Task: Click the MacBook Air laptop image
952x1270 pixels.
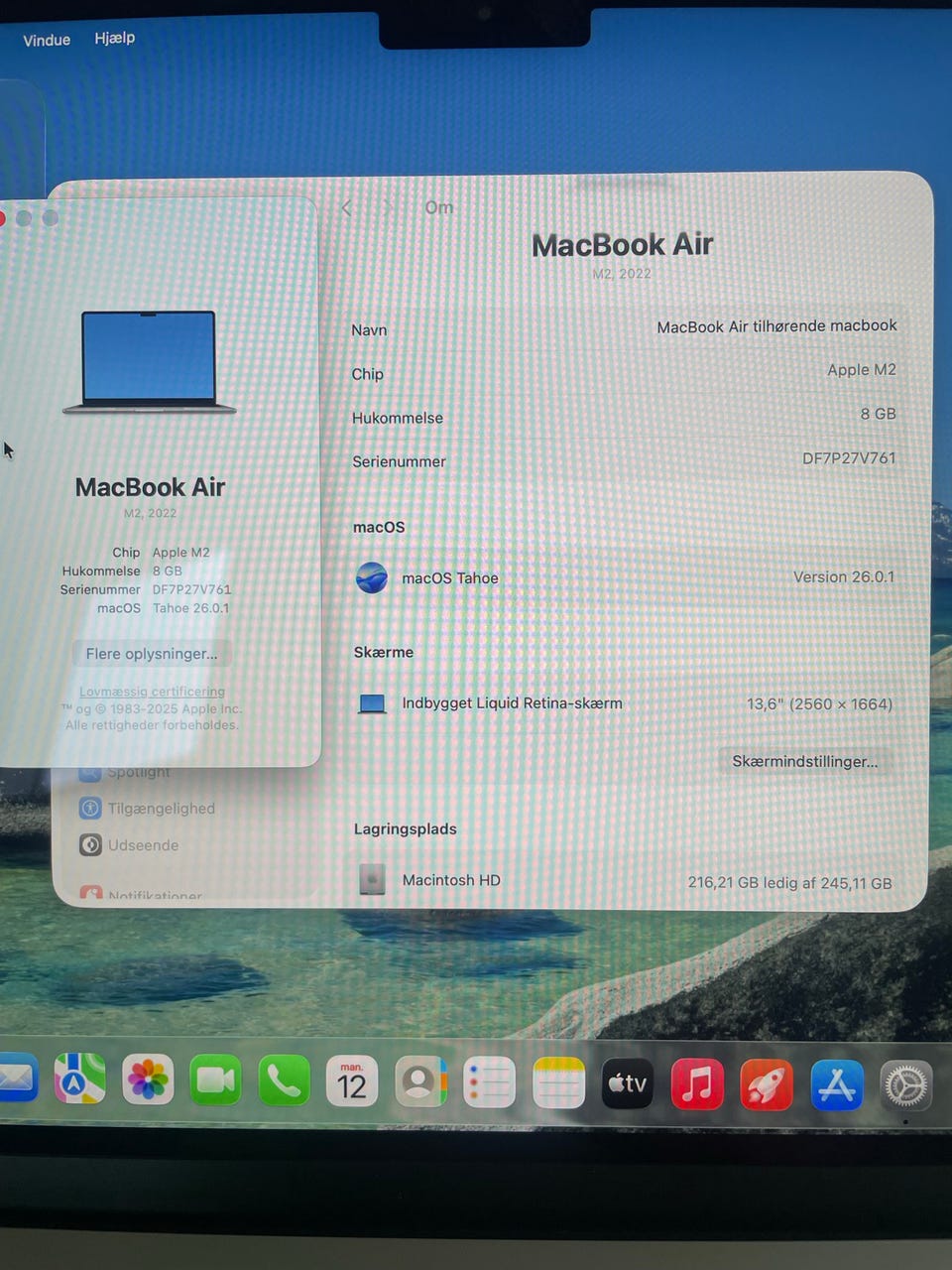Action: [149, 361]
